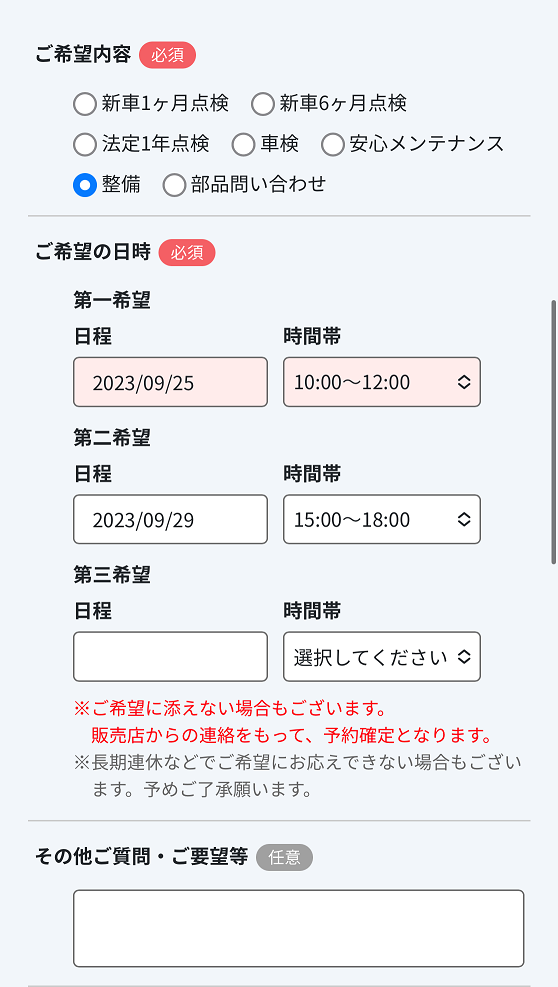Image resolution: width=558 pixels, height=987 pixels.
Task: Select the 新車6ヶ月点検 radio option
Action: coord(263,104)
